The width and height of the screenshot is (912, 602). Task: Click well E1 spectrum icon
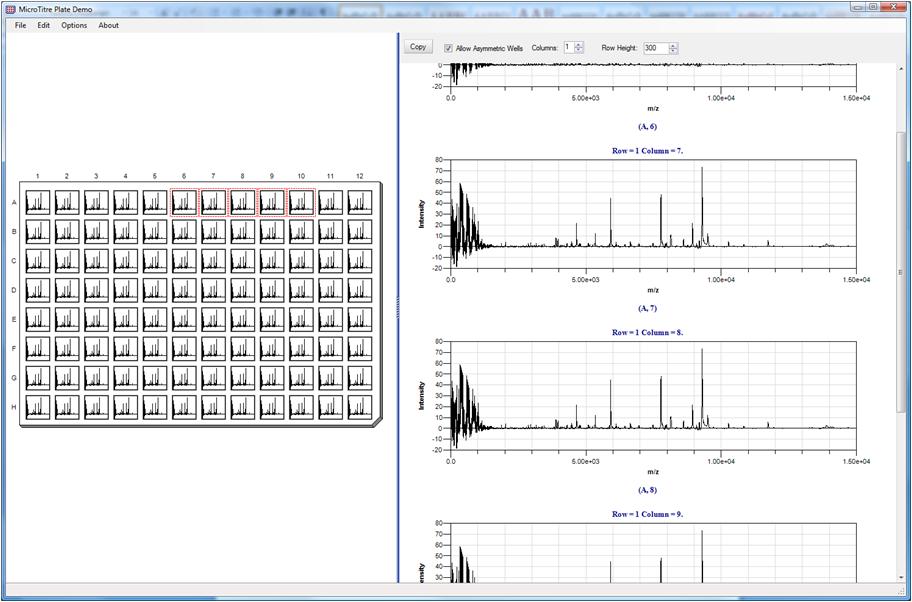pyautogui.click(x=37, y=320)
